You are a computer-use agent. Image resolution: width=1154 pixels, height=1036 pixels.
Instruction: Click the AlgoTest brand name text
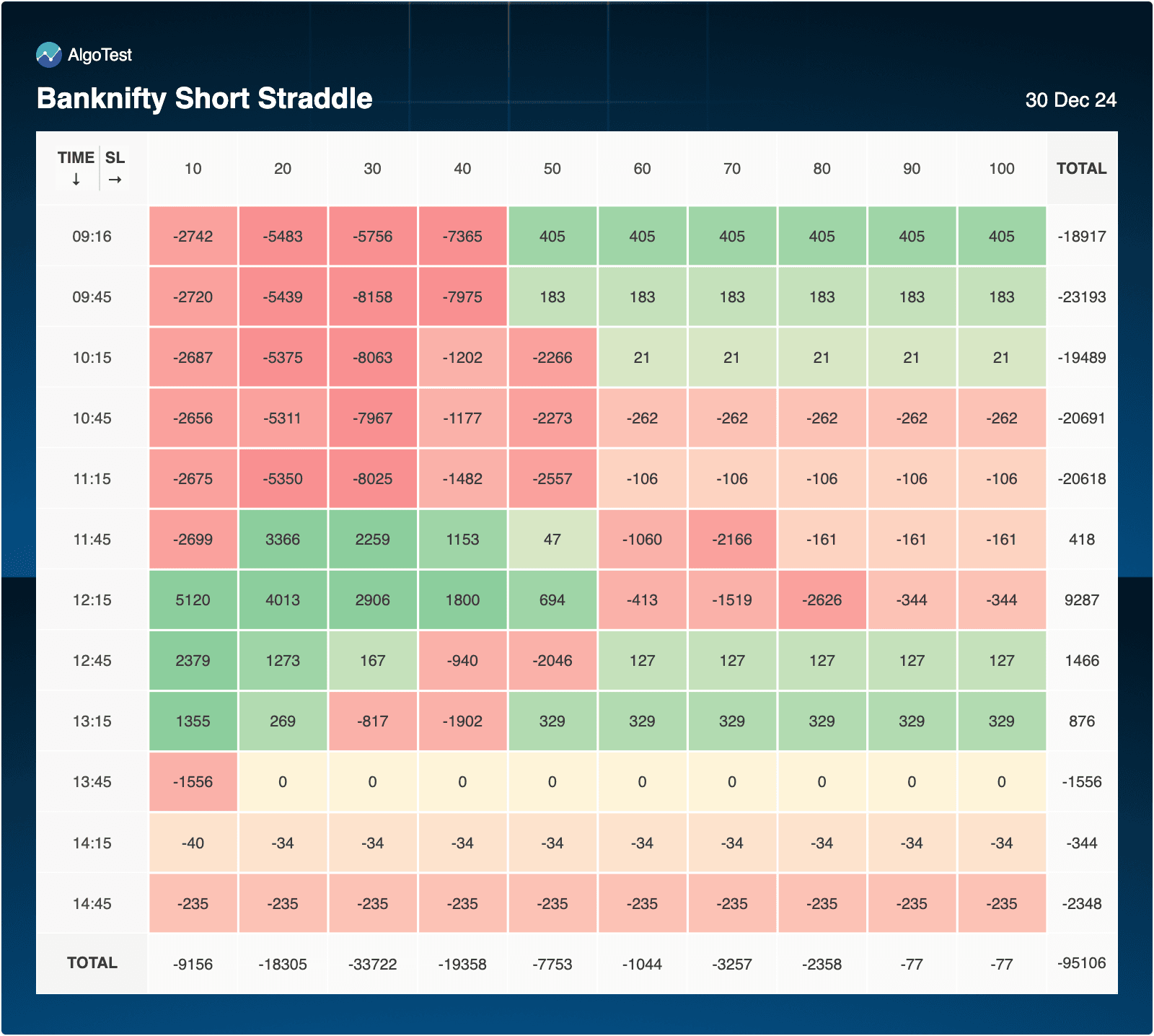[x=100, y=55]
